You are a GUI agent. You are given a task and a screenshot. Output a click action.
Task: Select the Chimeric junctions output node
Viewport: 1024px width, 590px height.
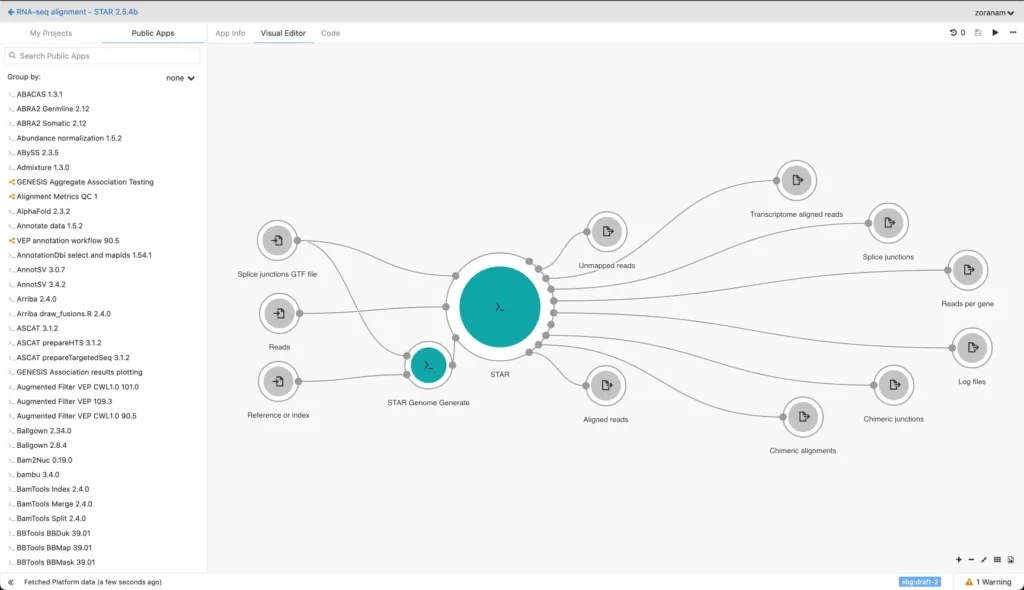coord(893,385)
